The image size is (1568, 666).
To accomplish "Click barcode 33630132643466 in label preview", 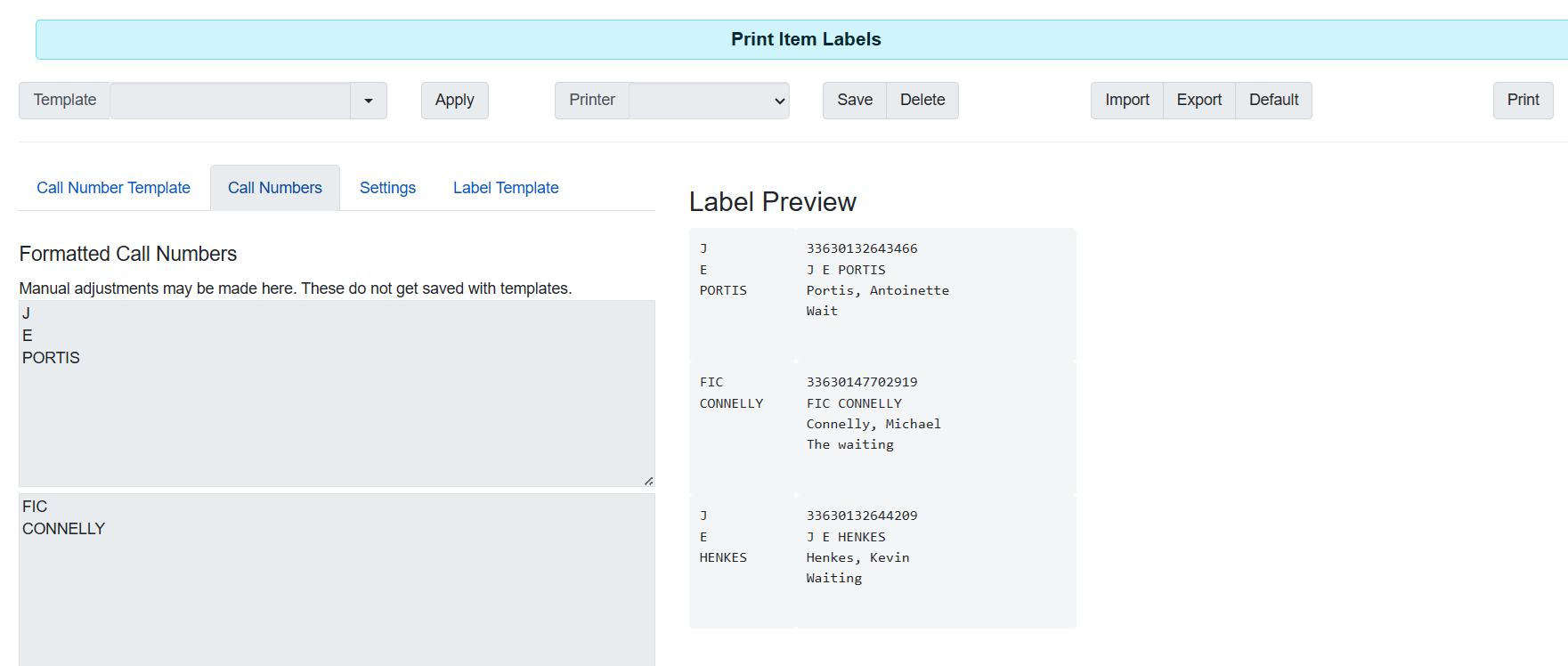I will click(x=862, y=248).
